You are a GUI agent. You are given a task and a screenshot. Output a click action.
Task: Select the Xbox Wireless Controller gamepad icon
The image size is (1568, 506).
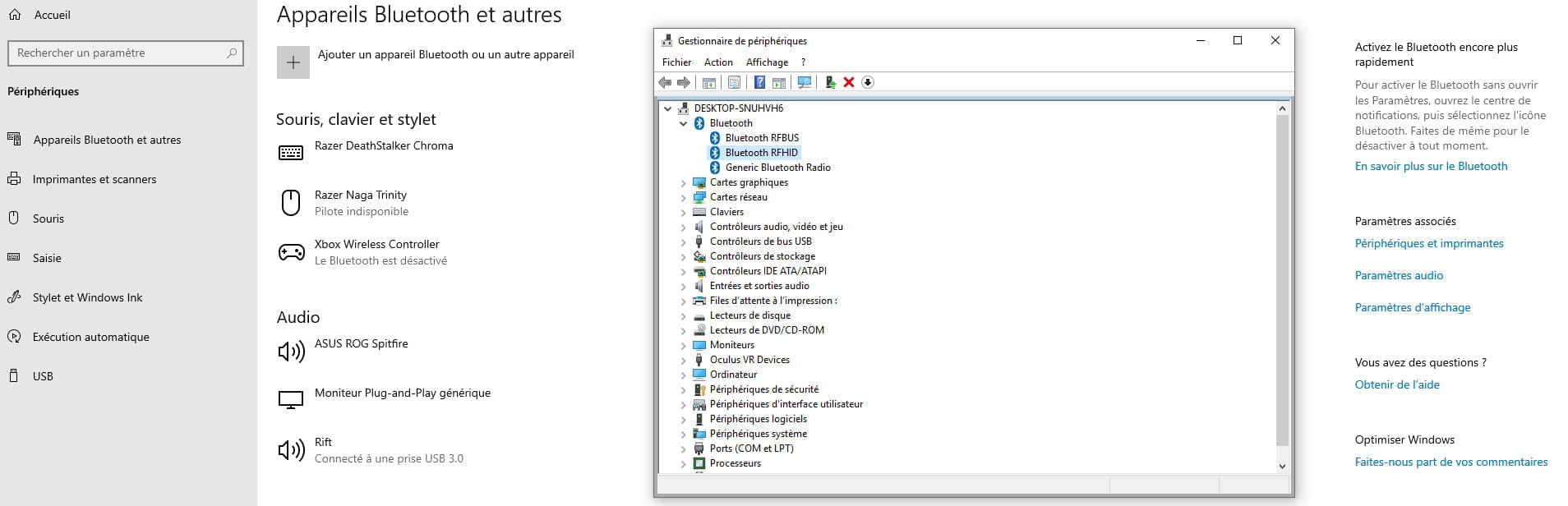click(291, 252)
